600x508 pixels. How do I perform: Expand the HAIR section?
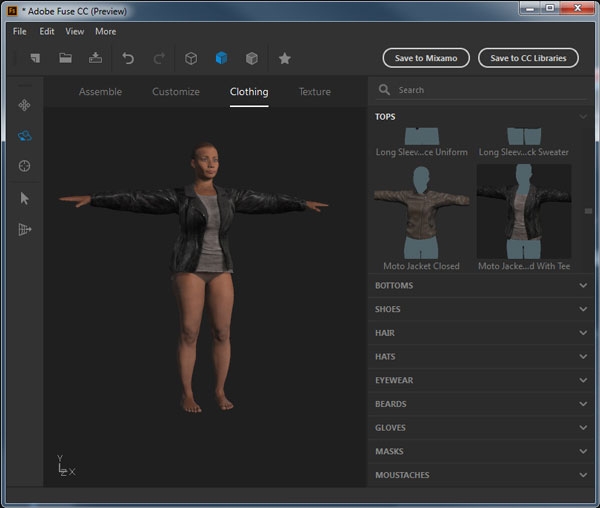481,333
